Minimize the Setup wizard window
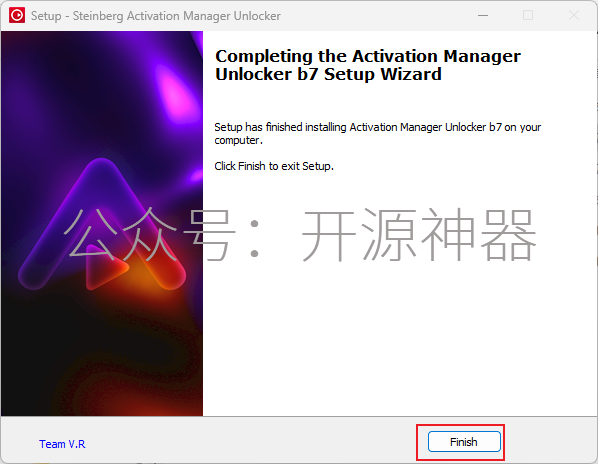Viewport: 598px width, 464px height. coord(483,16)
